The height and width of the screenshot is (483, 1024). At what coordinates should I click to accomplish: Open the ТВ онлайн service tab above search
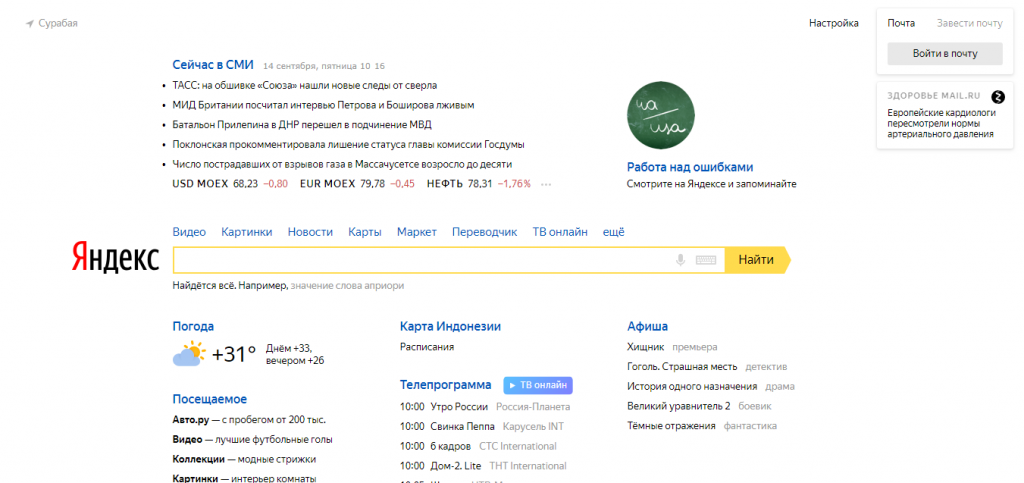click(x=560, y=232)
